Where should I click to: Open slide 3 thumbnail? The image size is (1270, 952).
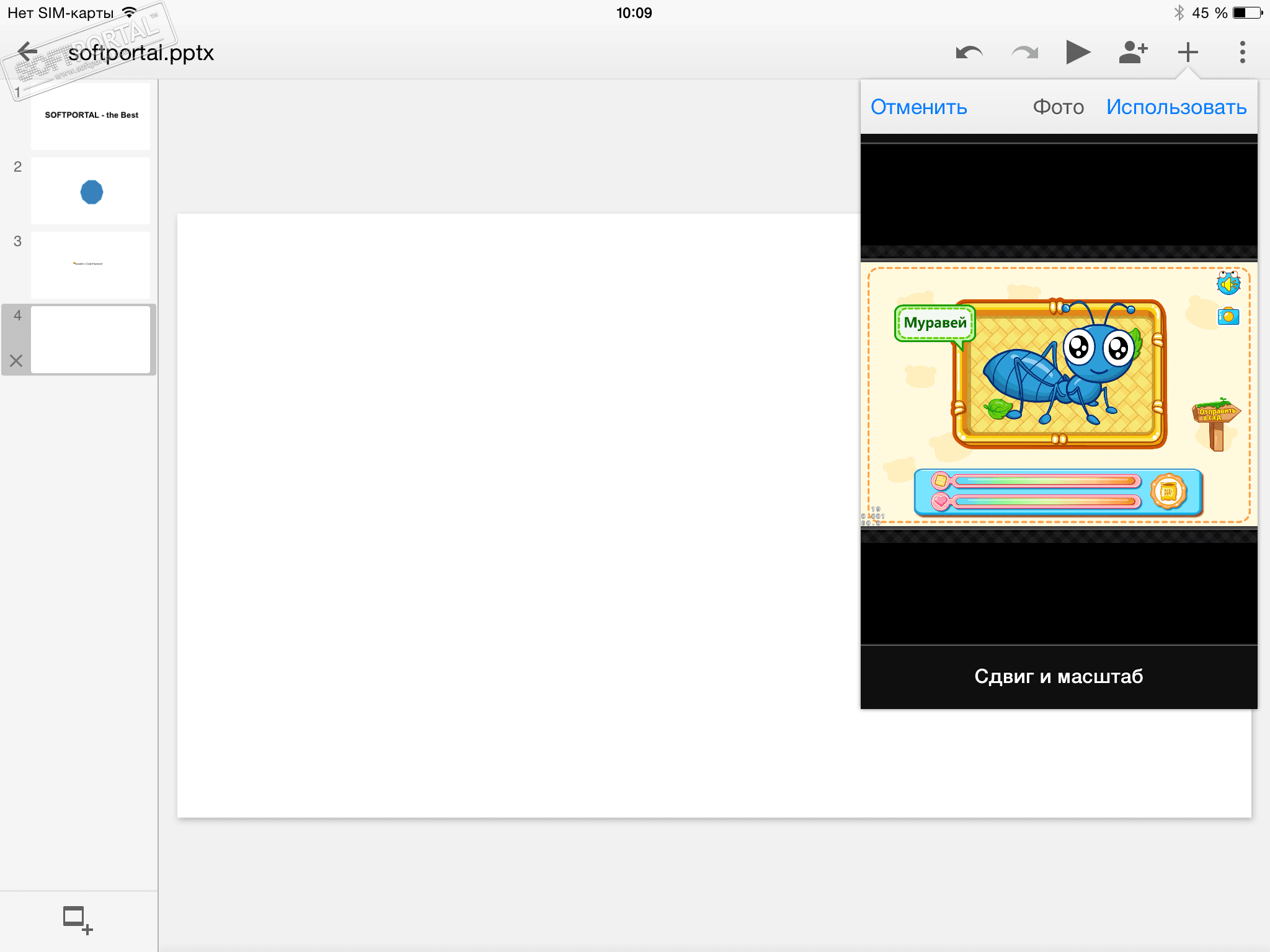pos(91,265)
